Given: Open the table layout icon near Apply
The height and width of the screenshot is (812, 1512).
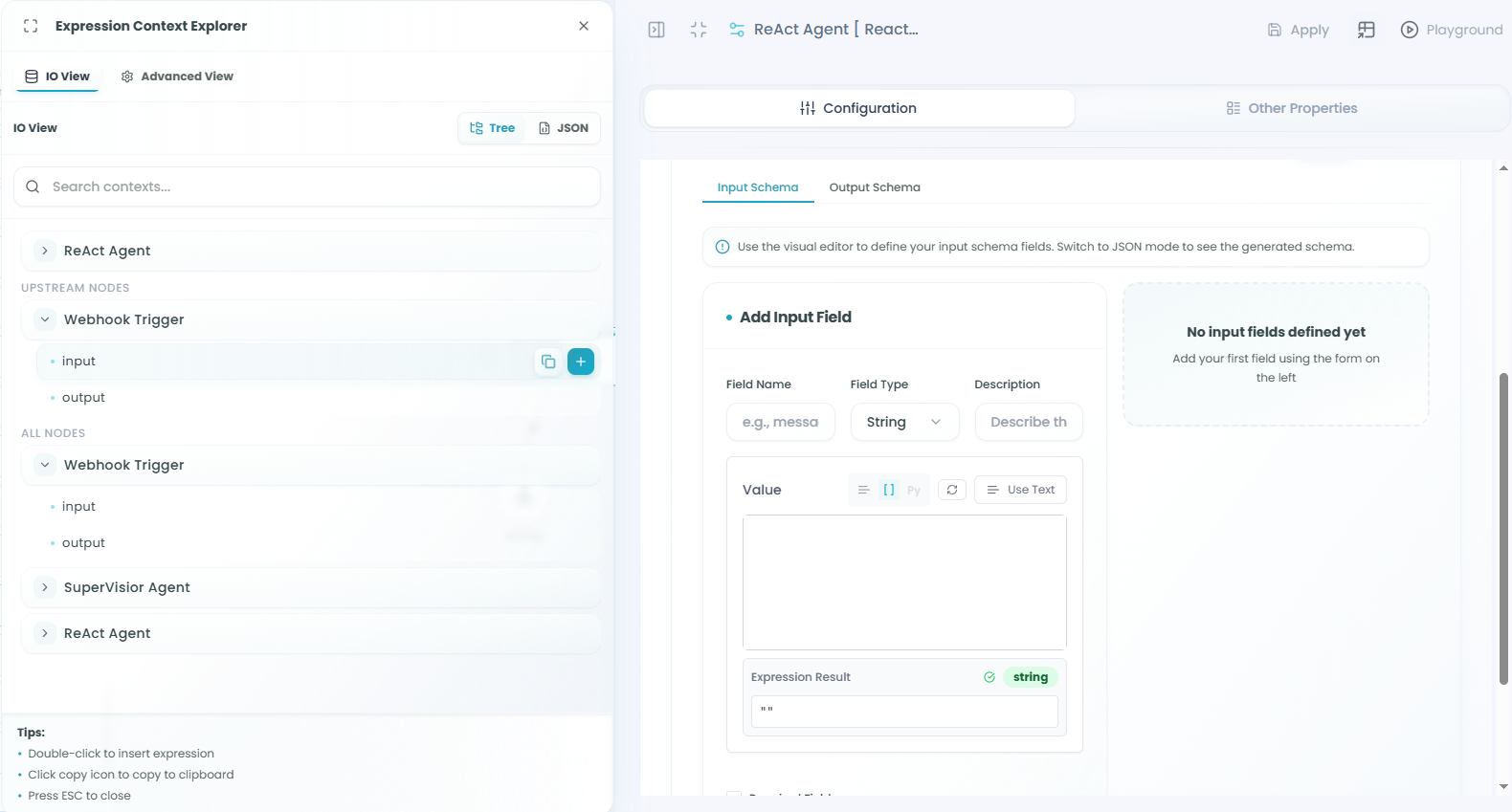Looking at the screenshot, I should click(1366, 30).
